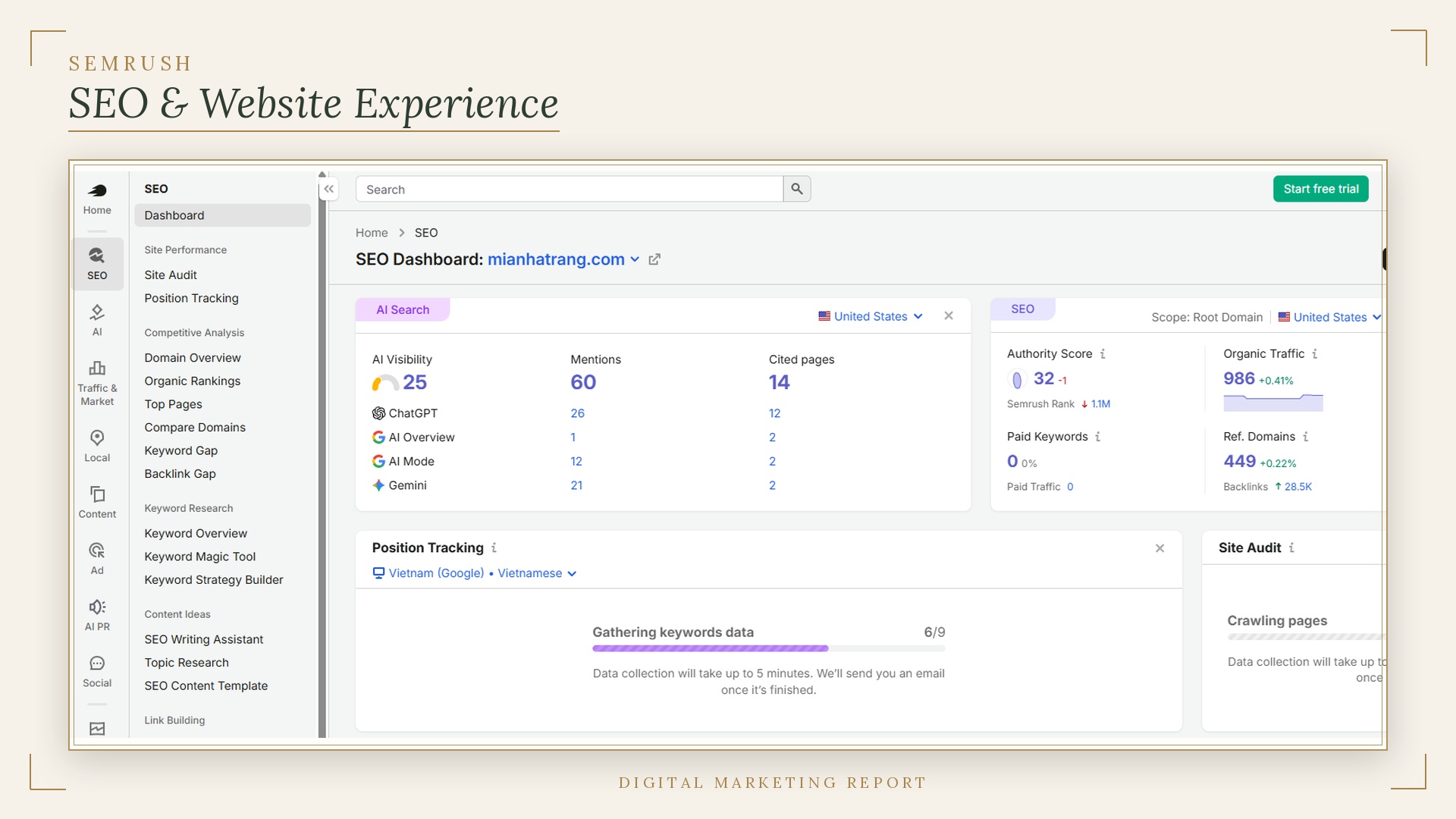Collapse the sidebar with double-chevron icon
Viewport: 1456px width, 819px height.
click(x=329, y=189)
